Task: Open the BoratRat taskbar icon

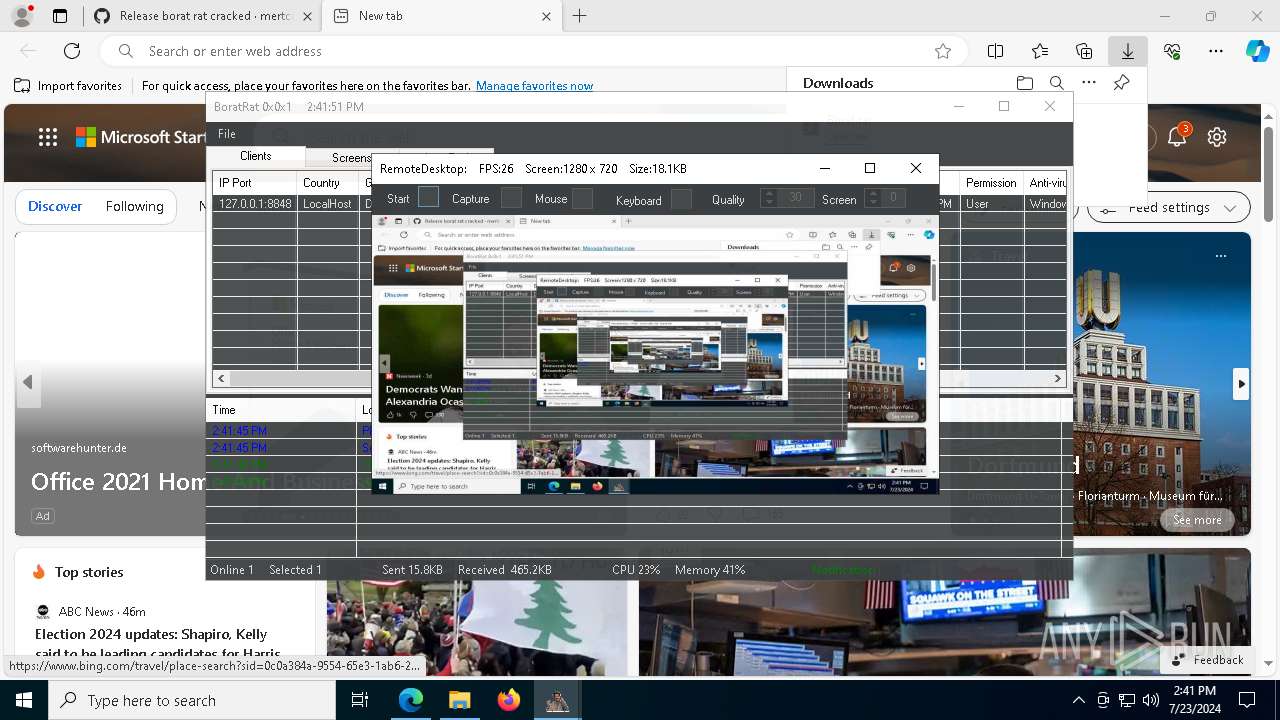Action: tap(557, 700)
